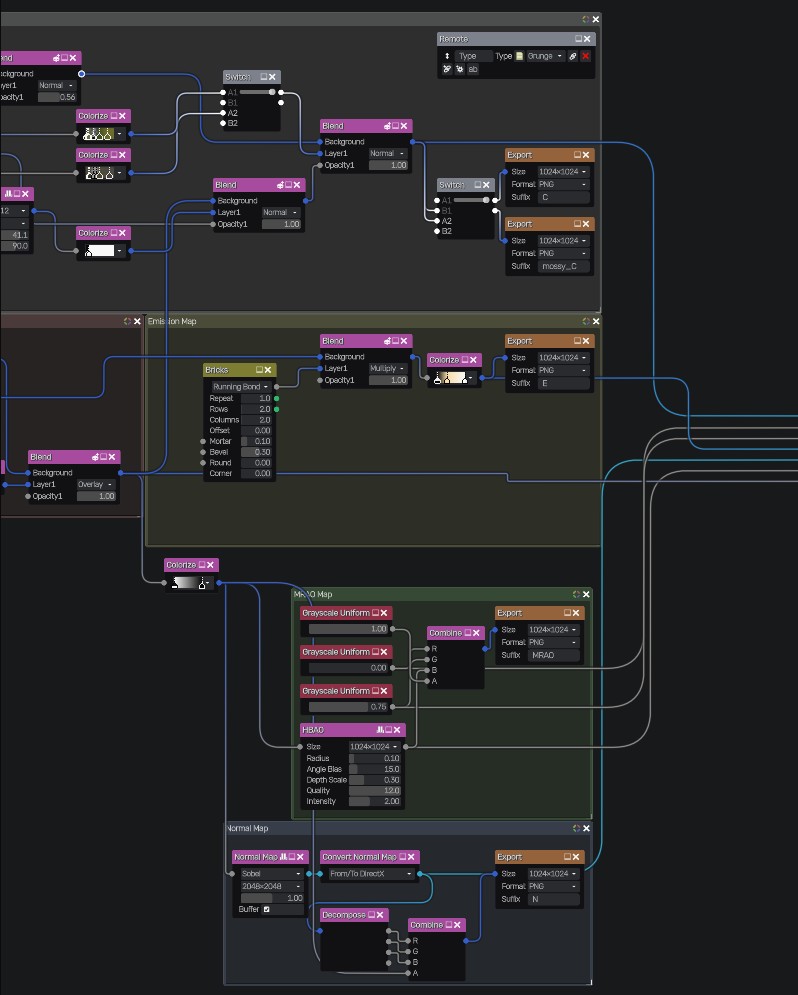798x995 pixels.
Task: Minimize the Export node with suffix E
Action: pyautogui.click(x=577, y=341)
